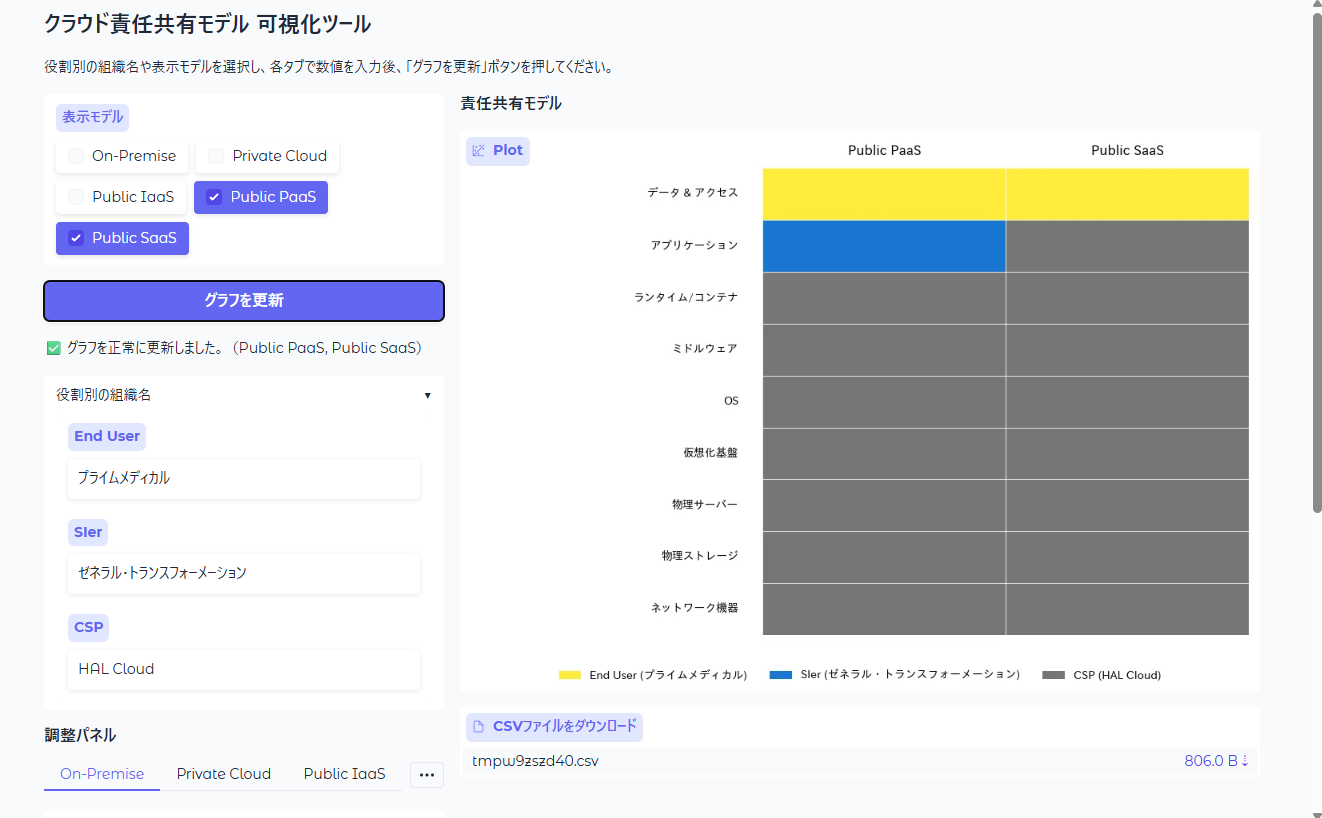Enable the On-Premise checkbox
This screenshot has width=1322, height=818.
[76, 156]
